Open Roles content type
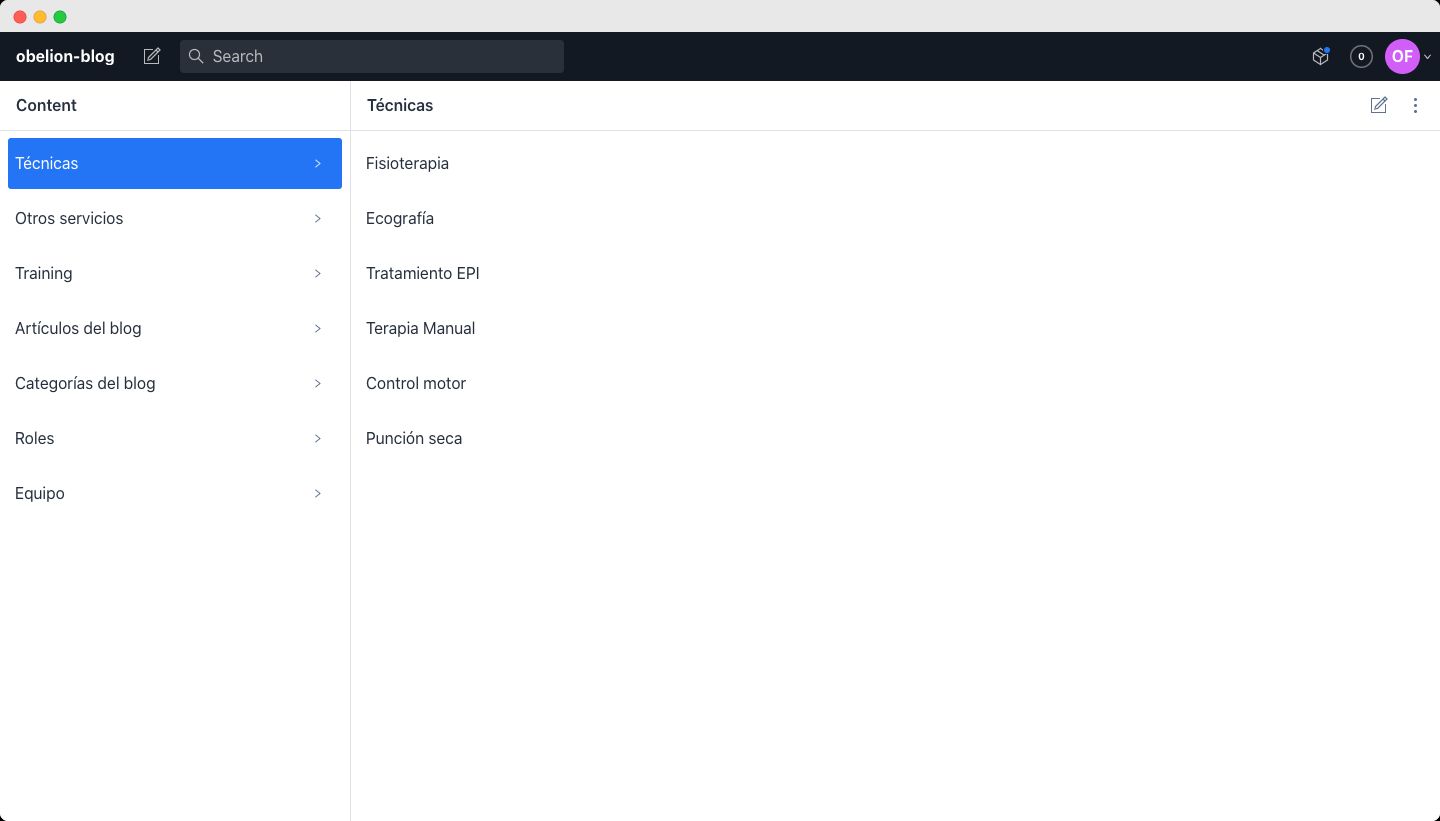This screenshot has height=821, width=1440. point(175,438)
